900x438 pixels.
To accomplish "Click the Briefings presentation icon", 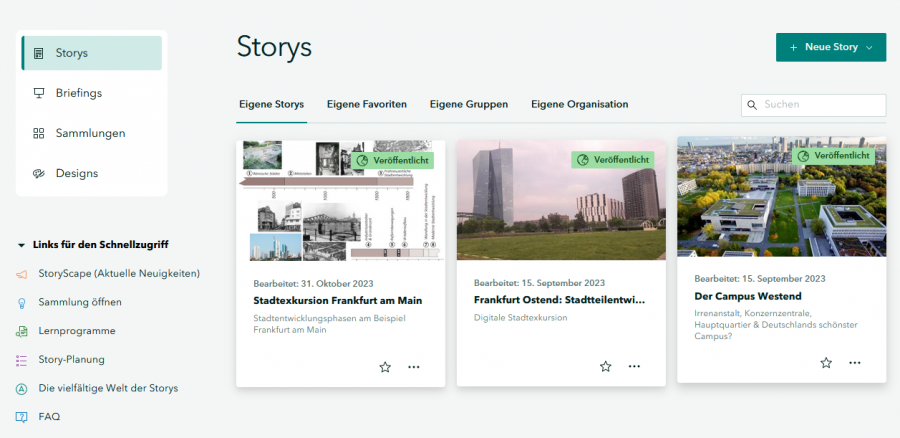I will [39, 93].
